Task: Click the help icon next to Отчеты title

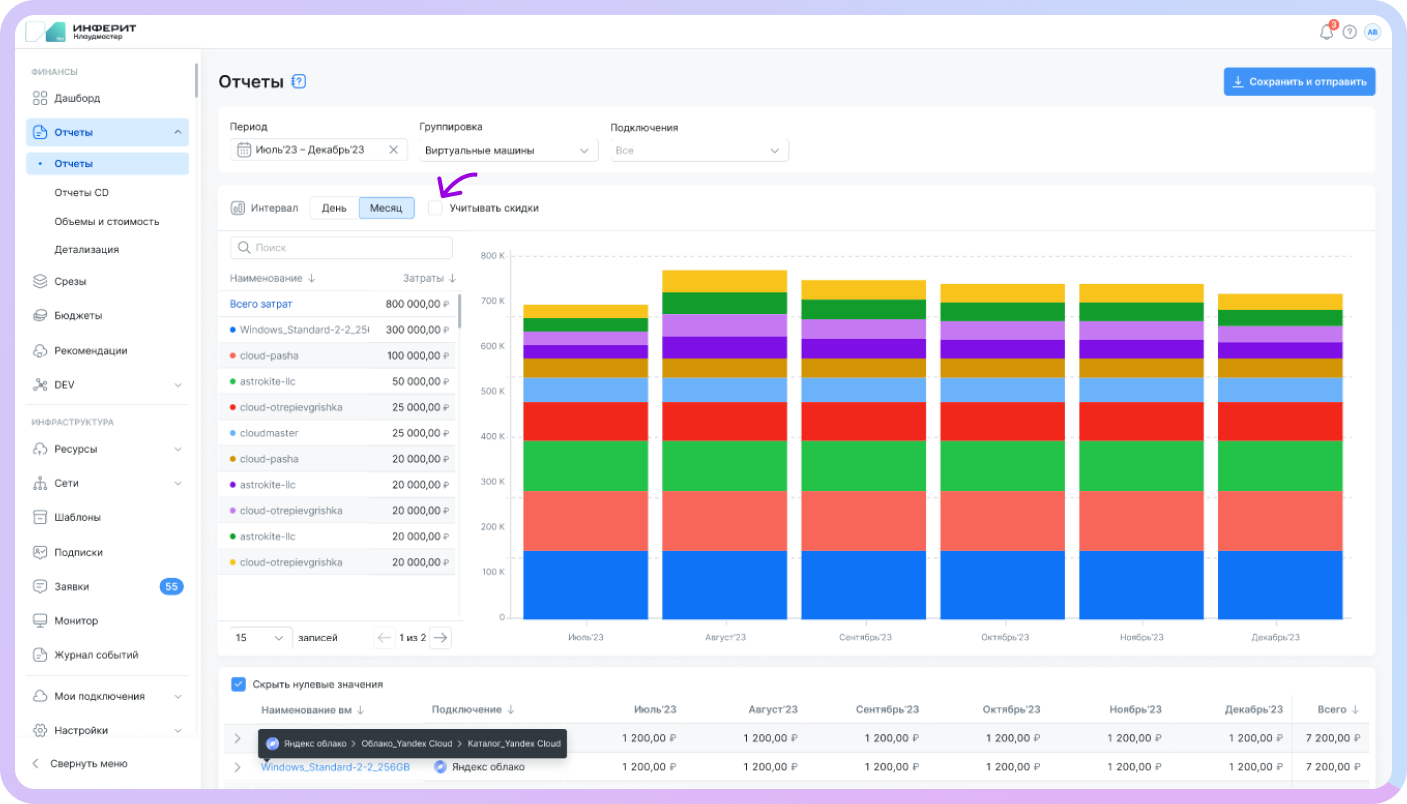Action: coord(298,82)
